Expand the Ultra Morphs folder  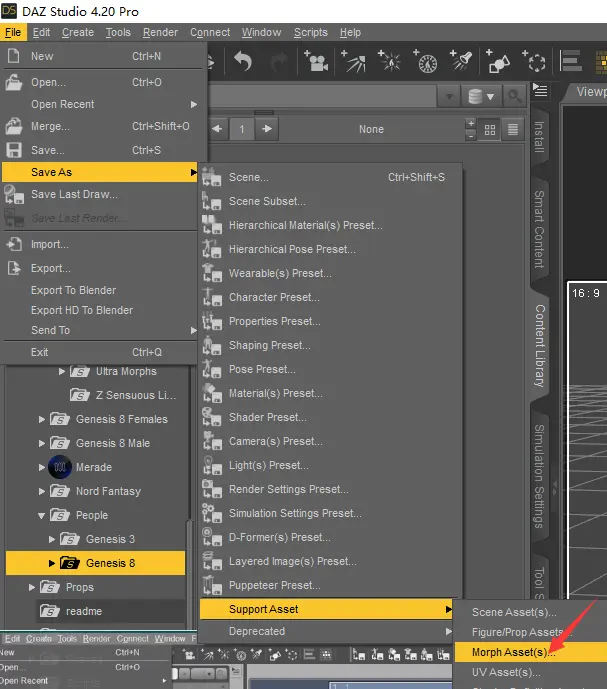point(62,372)
